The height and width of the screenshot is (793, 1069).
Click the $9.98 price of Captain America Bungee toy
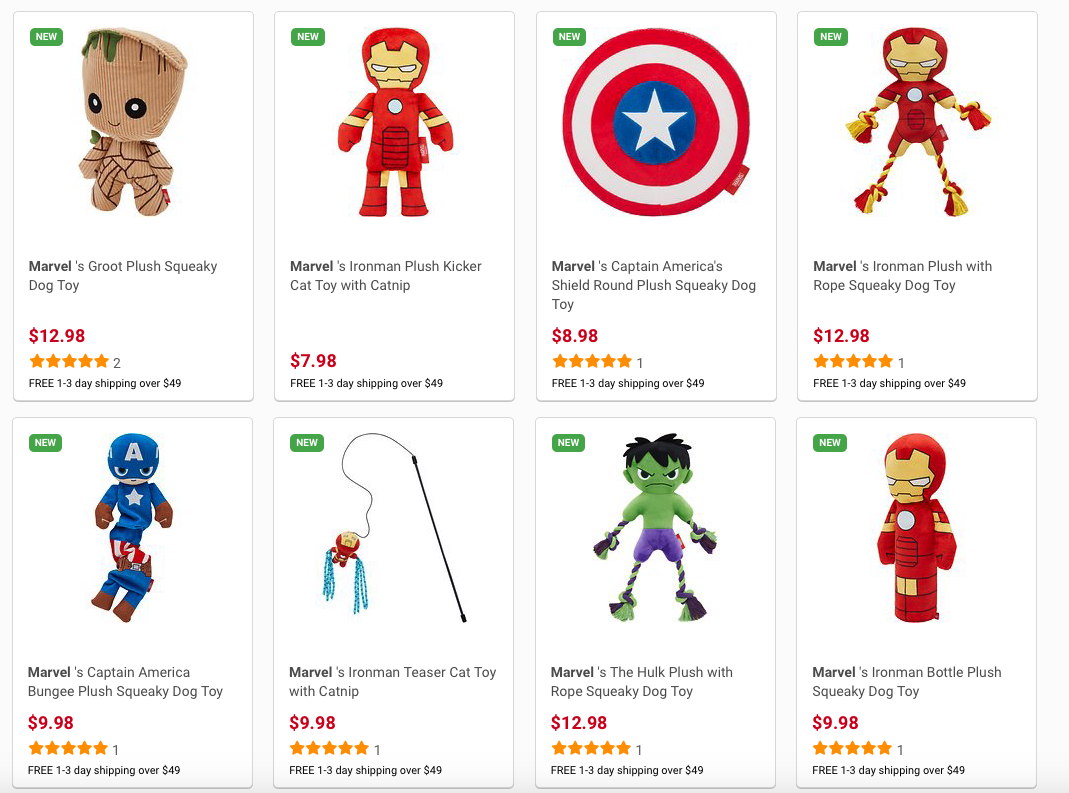point(51,723)
